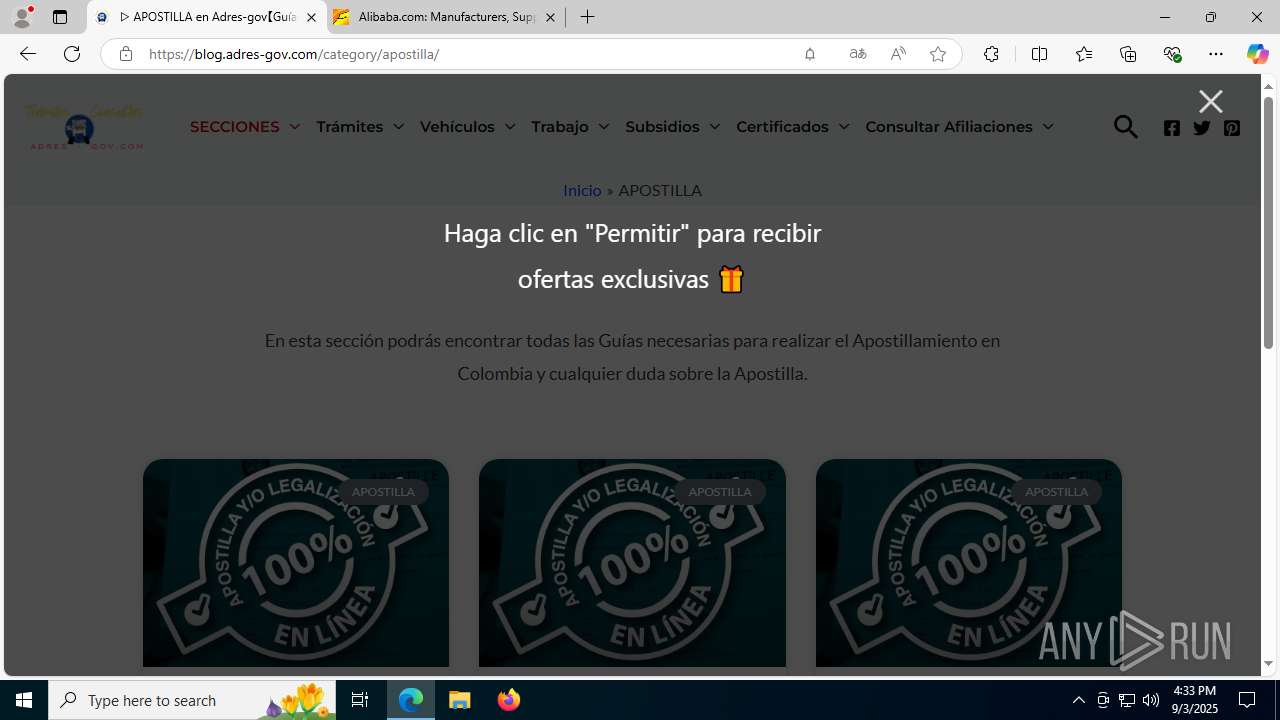Open the second APOSTILLA article thumbnail
This screenshot has height=720, width=1280.
(x=632, y=563)
